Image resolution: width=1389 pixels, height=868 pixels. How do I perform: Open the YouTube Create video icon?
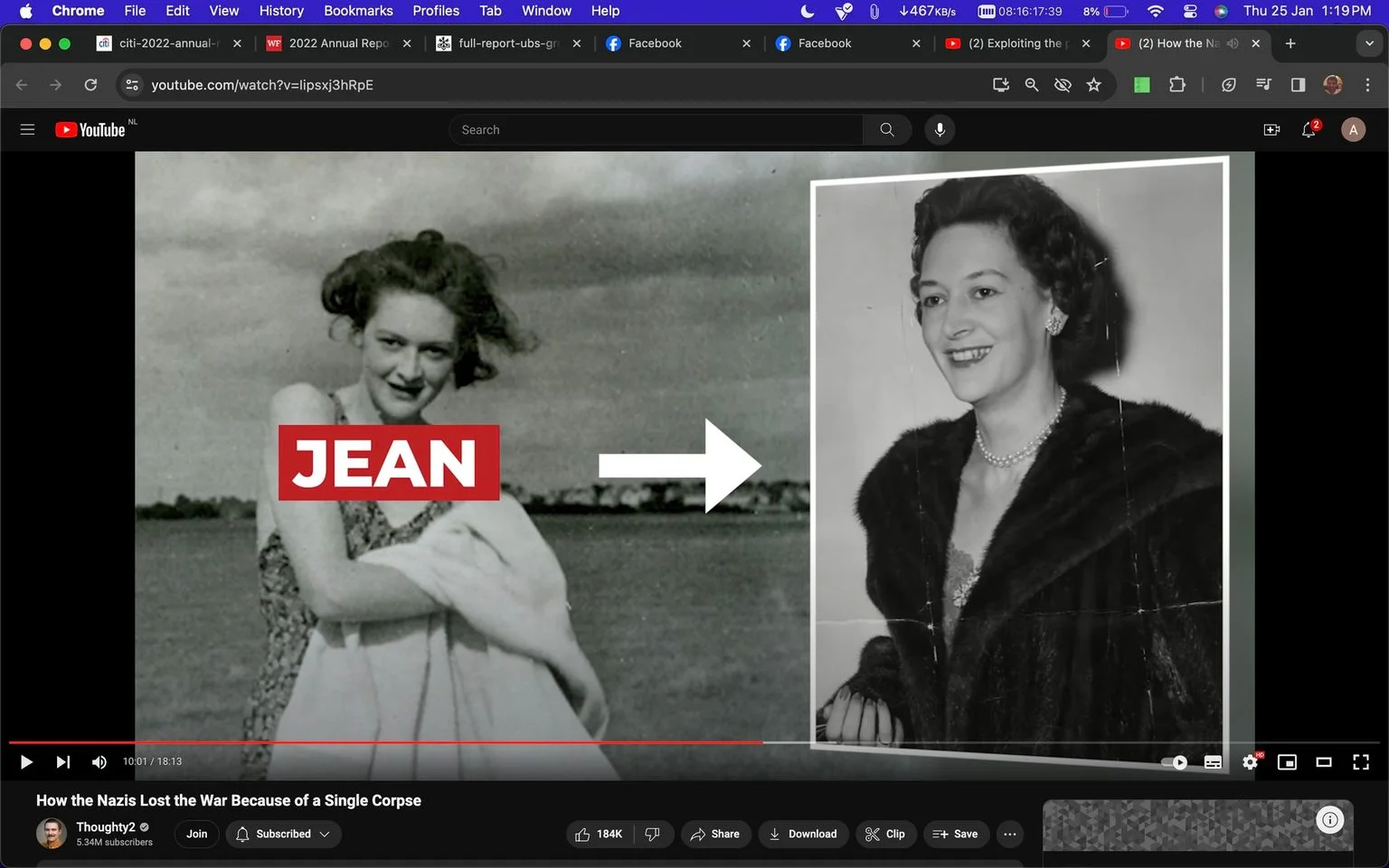pos(1271,129)
